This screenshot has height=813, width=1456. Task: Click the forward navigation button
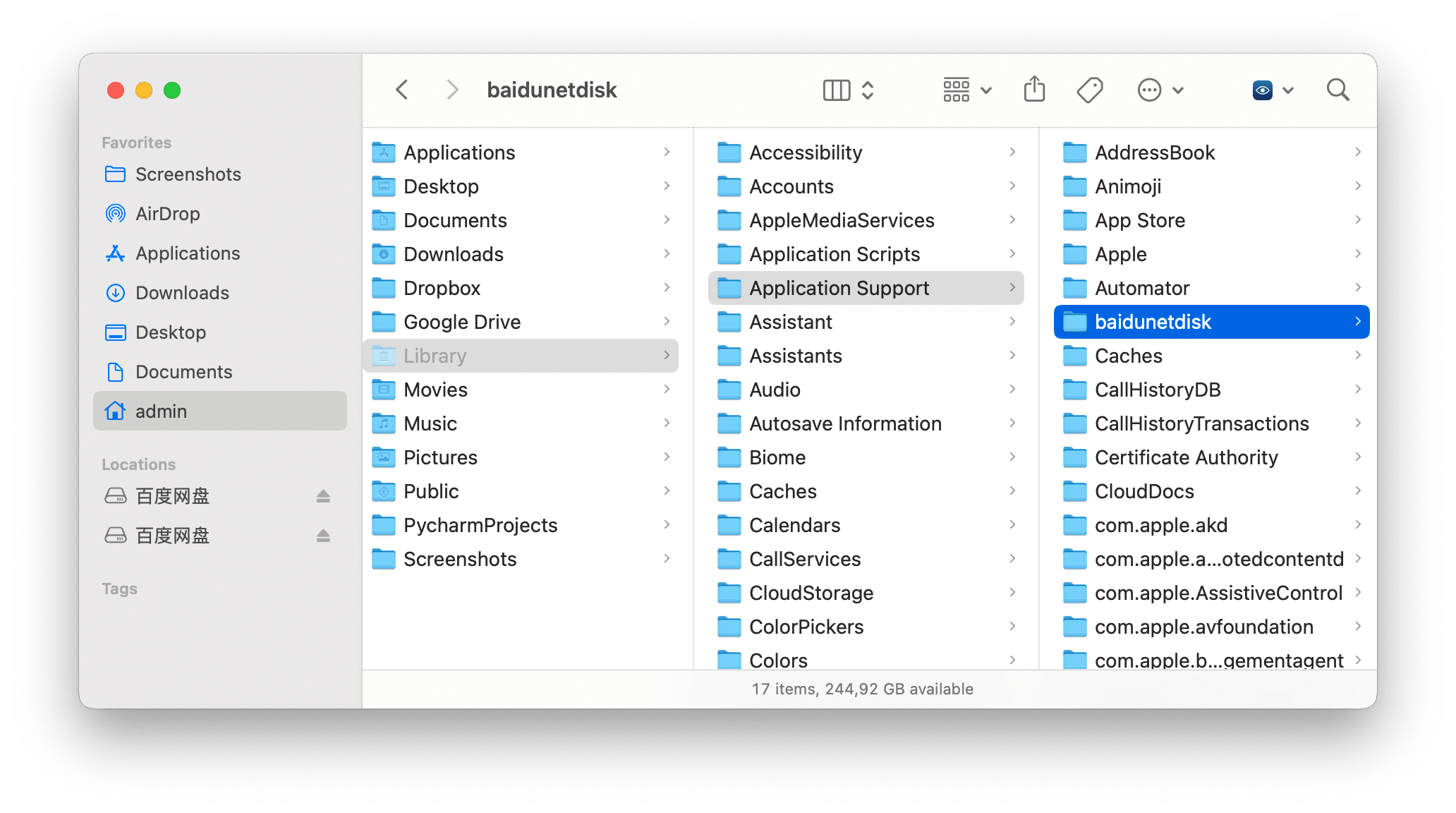click(449, 90)
